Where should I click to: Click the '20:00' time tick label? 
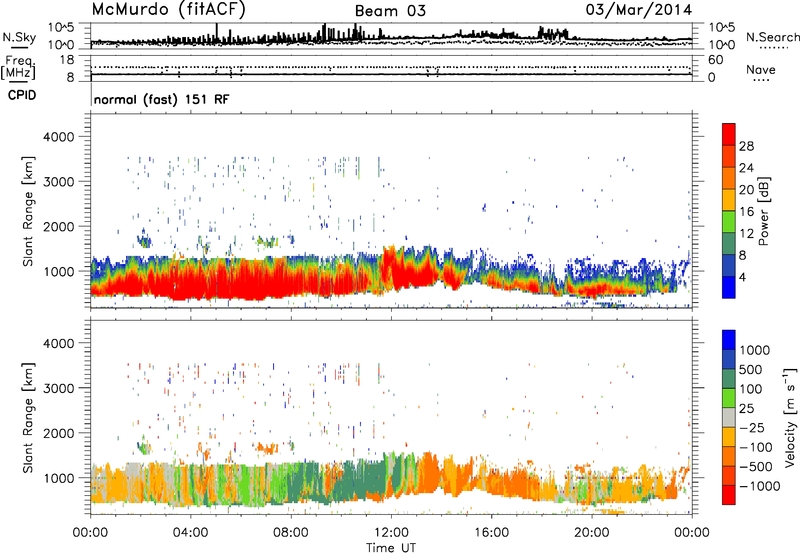591,533
